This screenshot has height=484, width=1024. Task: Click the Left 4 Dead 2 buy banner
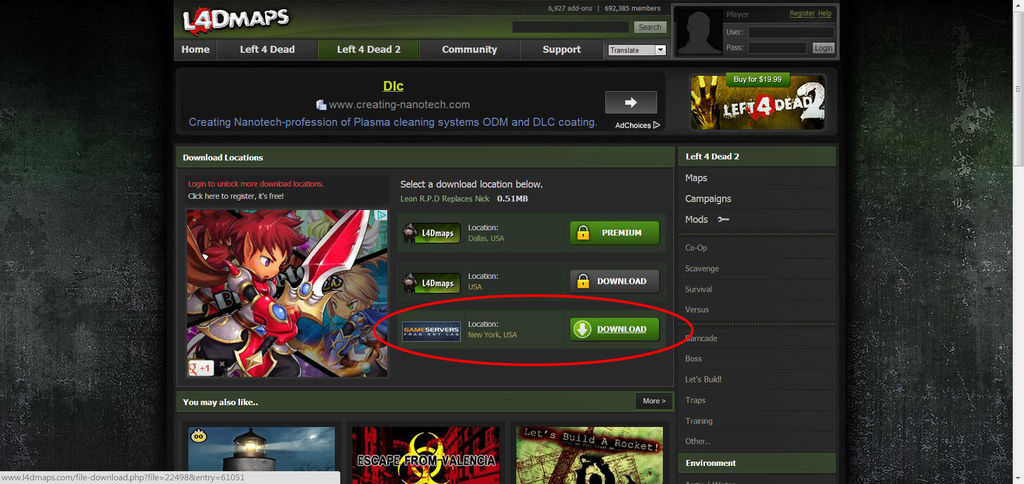pos(758,103)
